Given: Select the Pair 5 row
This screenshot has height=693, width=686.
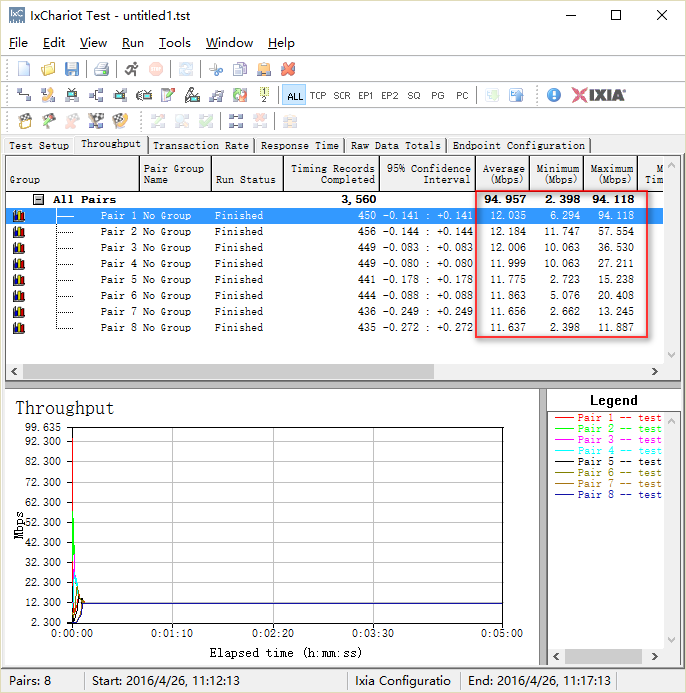Looking at the screenshot, I should [334, 280].
